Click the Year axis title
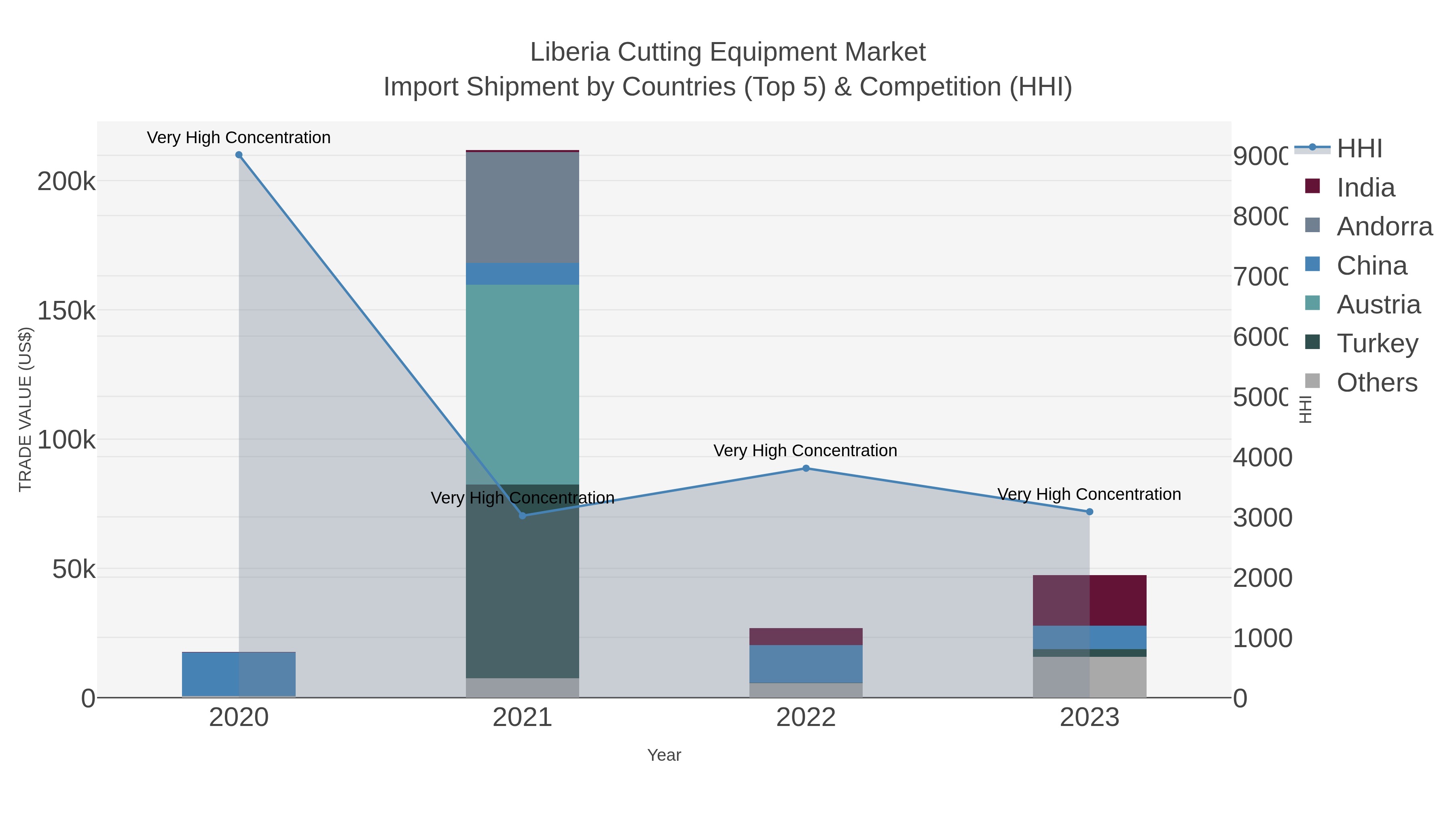 [664, 755]
